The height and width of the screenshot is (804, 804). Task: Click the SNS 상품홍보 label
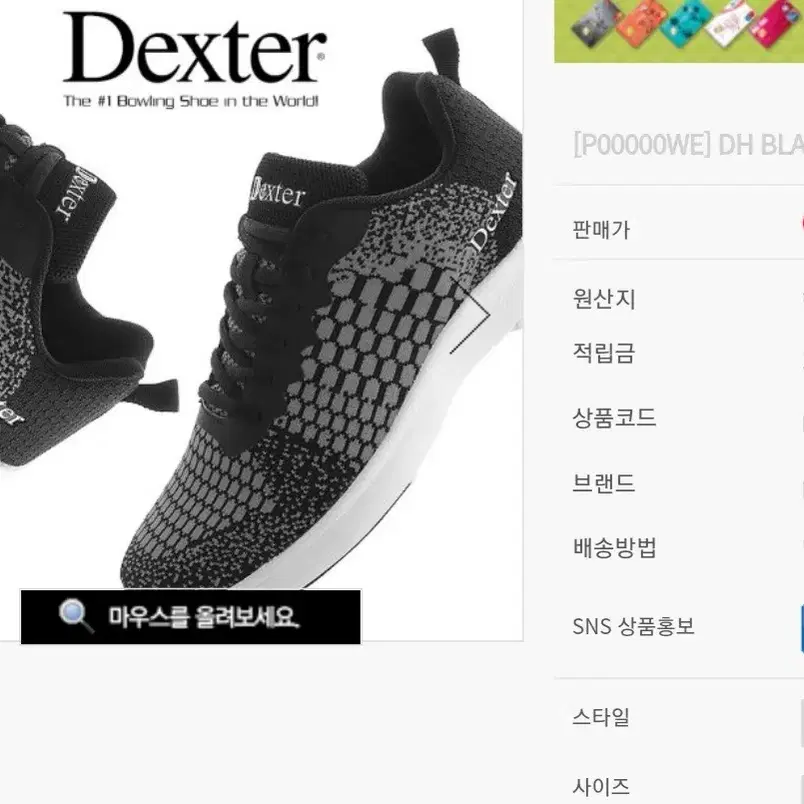pyautogui.click(x=633, y=626)
